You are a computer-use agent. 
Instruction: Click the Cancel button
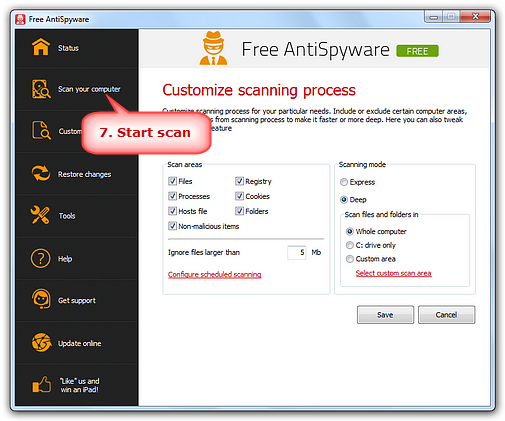click(447, 315)
